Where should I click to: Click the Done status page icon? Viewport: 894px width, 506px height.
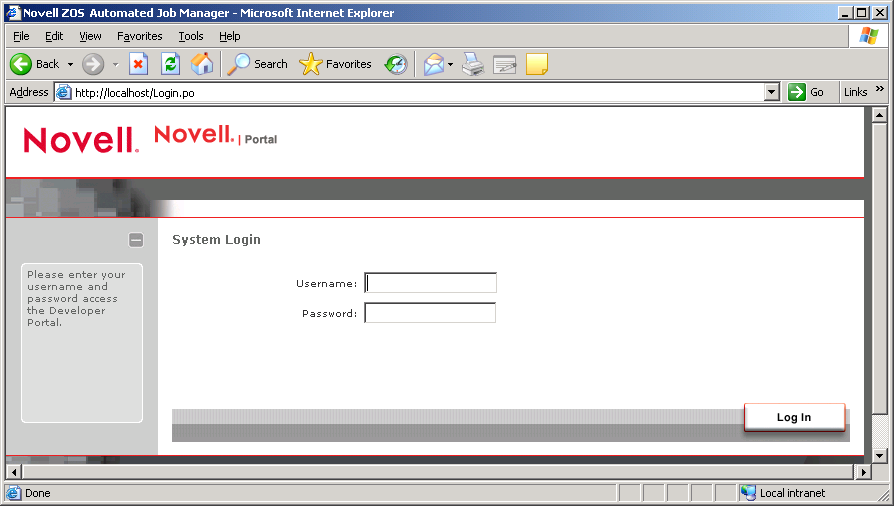point(13,493)
